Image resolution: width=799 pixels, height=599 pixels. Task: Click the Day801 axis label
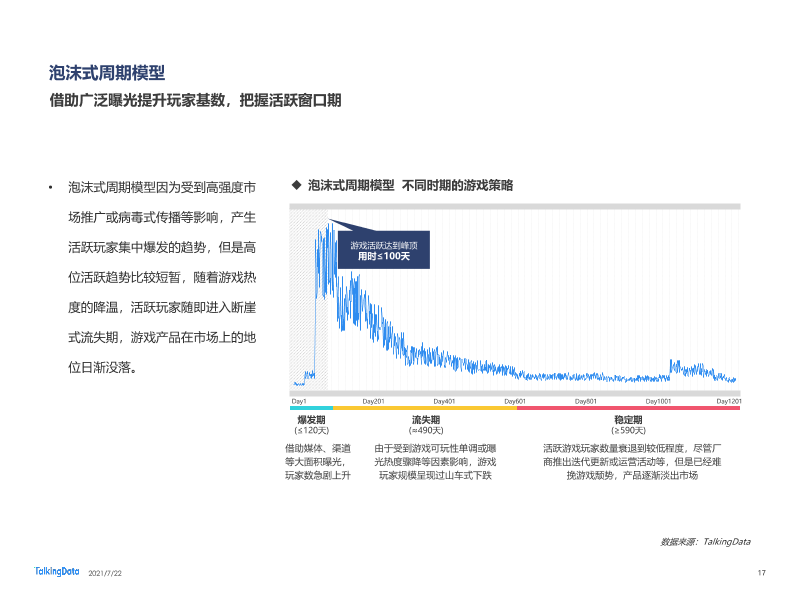click(585, 401)
